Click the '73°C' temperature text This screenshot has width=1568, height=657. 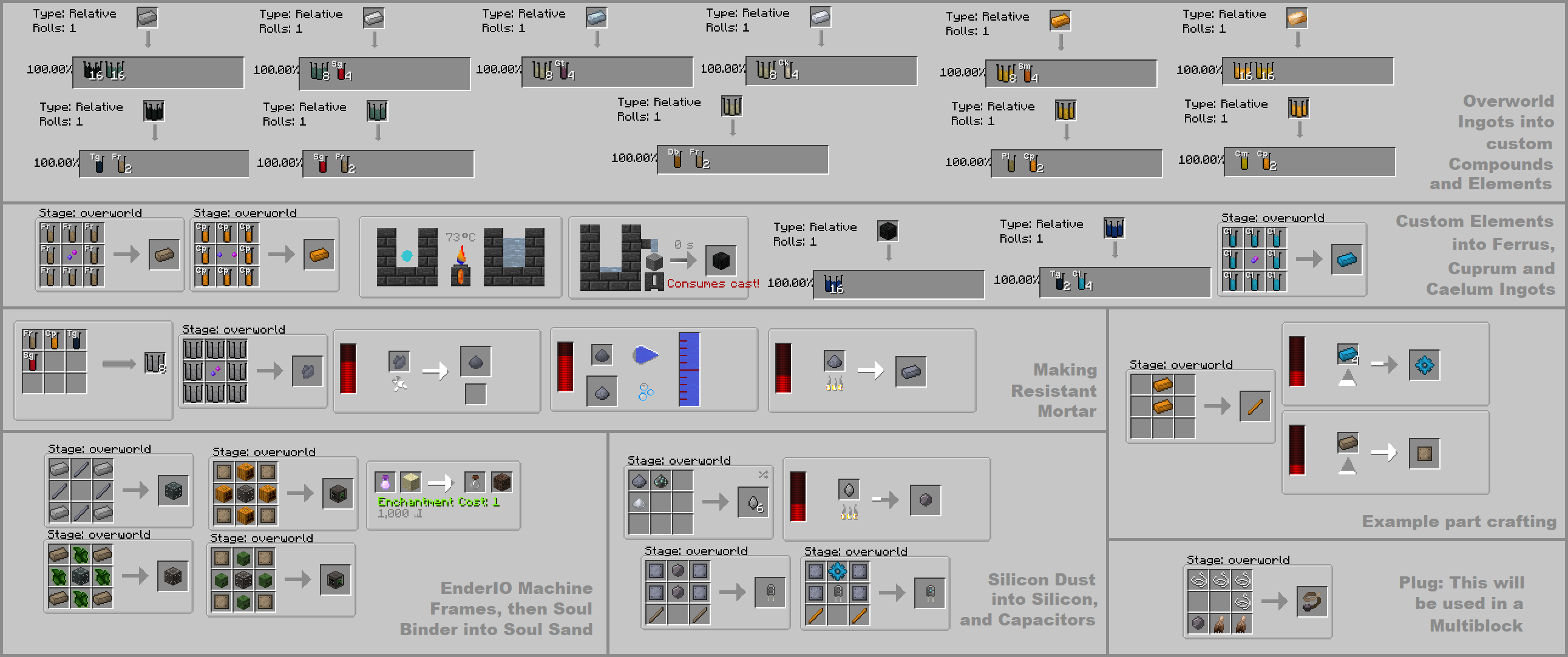(460, 237)
